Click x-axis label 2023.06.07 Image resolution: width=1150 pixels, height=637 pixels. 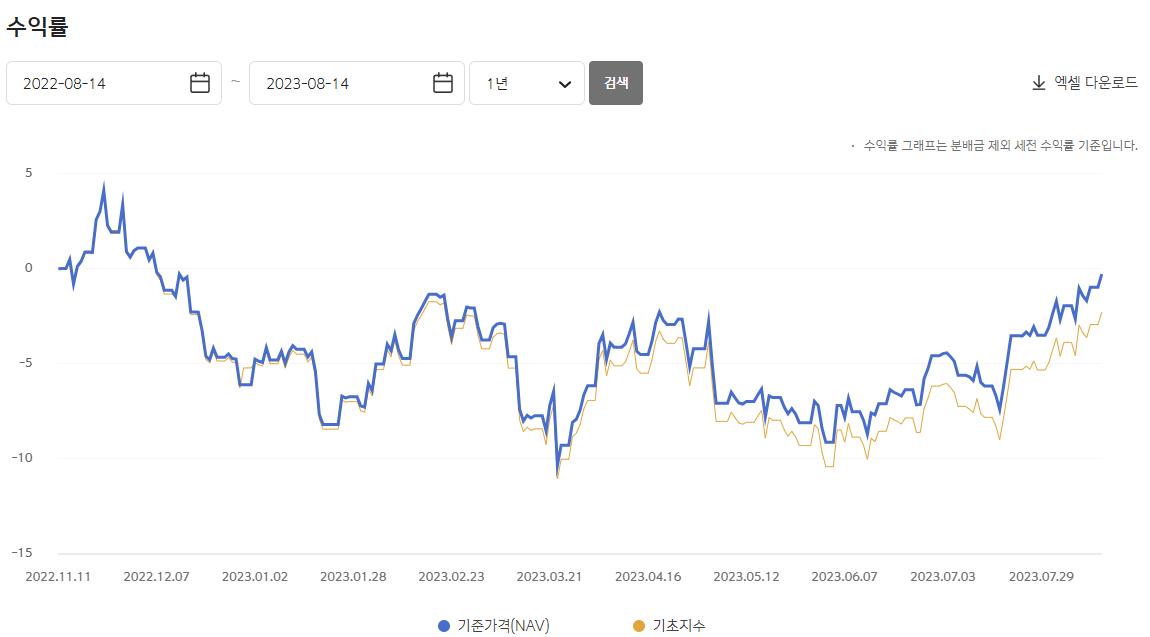pyautogui.click(x=844, y=576)
